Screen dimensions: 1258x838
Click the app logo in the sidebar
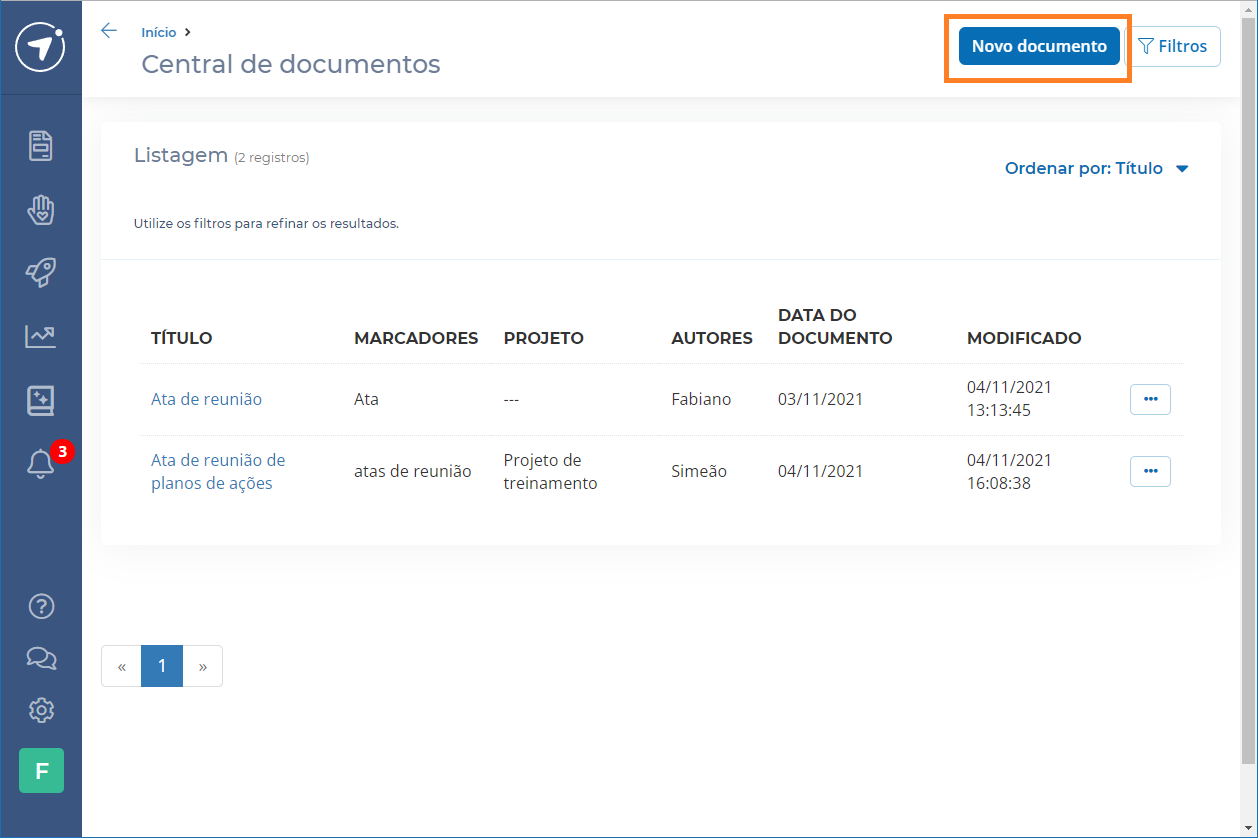pyautogui.click(x=41, y=47)
